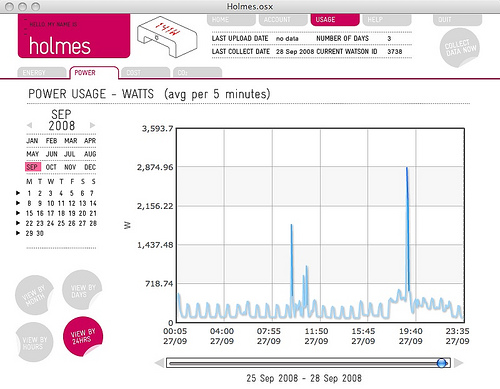Click the right arrow beside date slider
This screenshot has height=389, width=500.
click(459, 363)
